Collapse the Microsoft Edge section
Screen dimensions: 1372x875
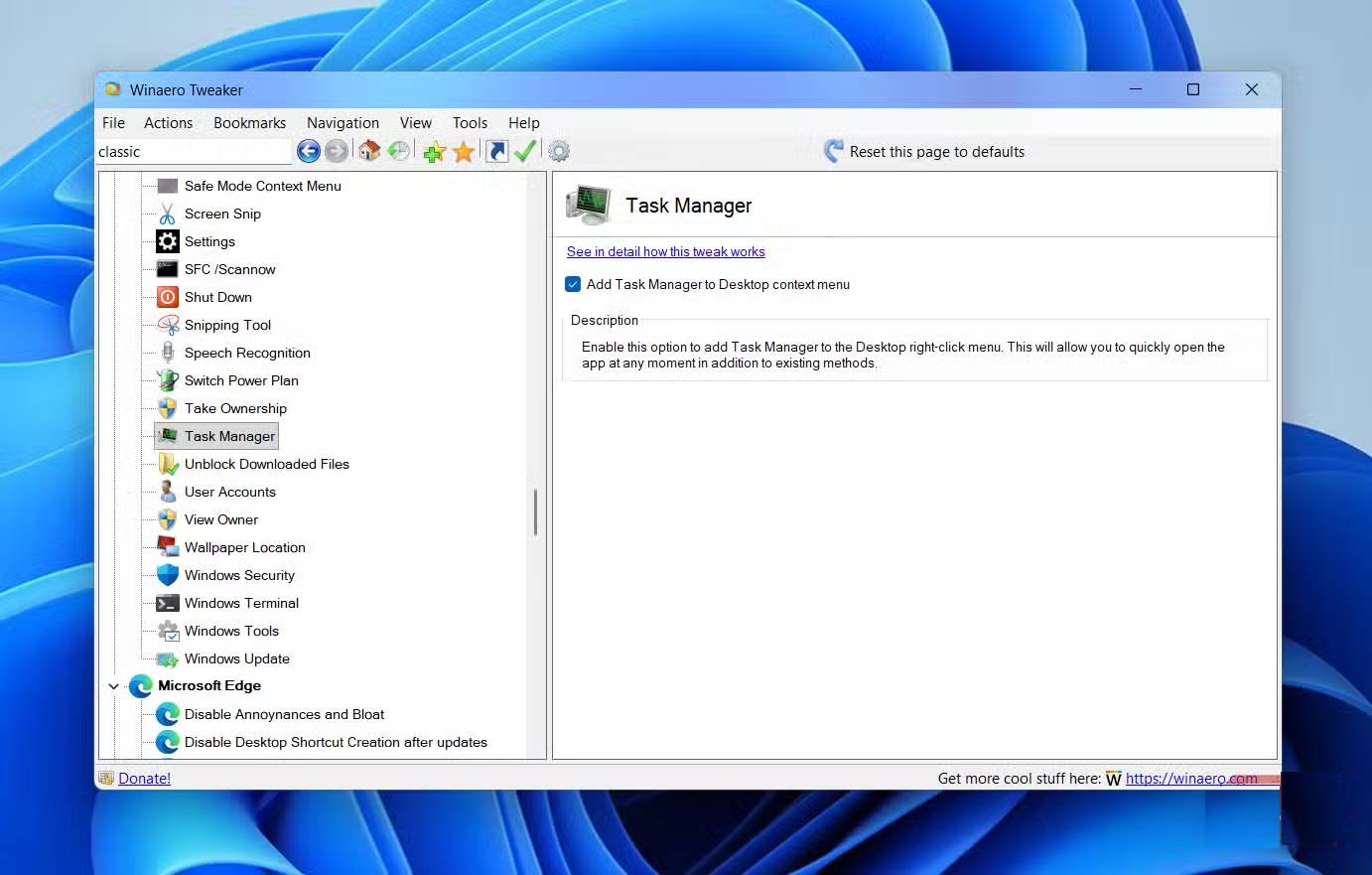pos(113,685)
